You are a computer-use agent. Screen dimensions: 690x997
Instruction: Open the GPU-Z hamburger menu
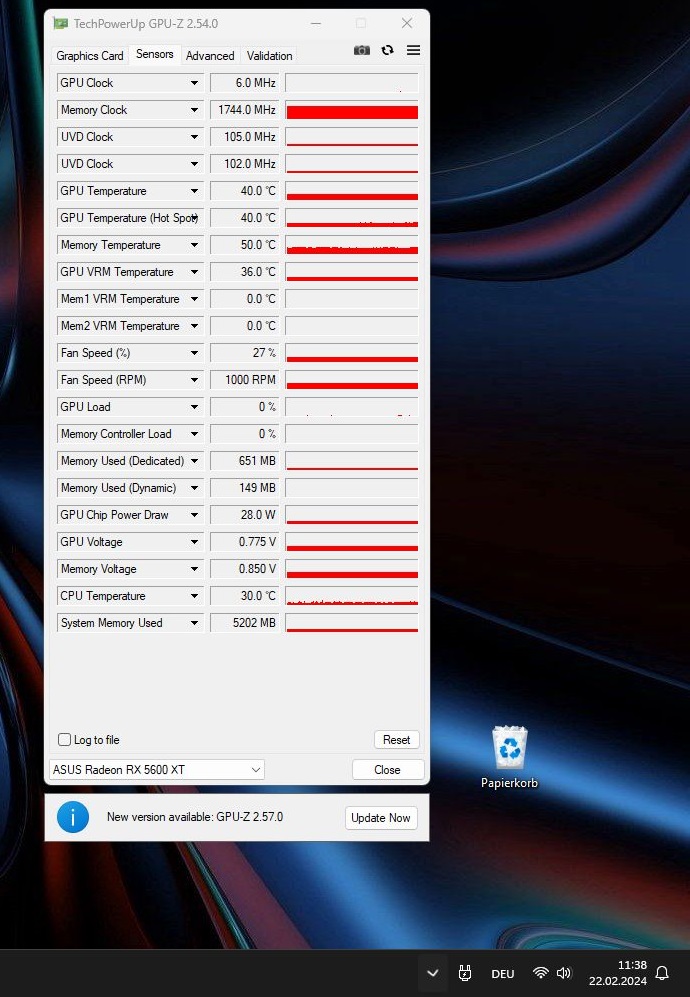click(413, 50)
